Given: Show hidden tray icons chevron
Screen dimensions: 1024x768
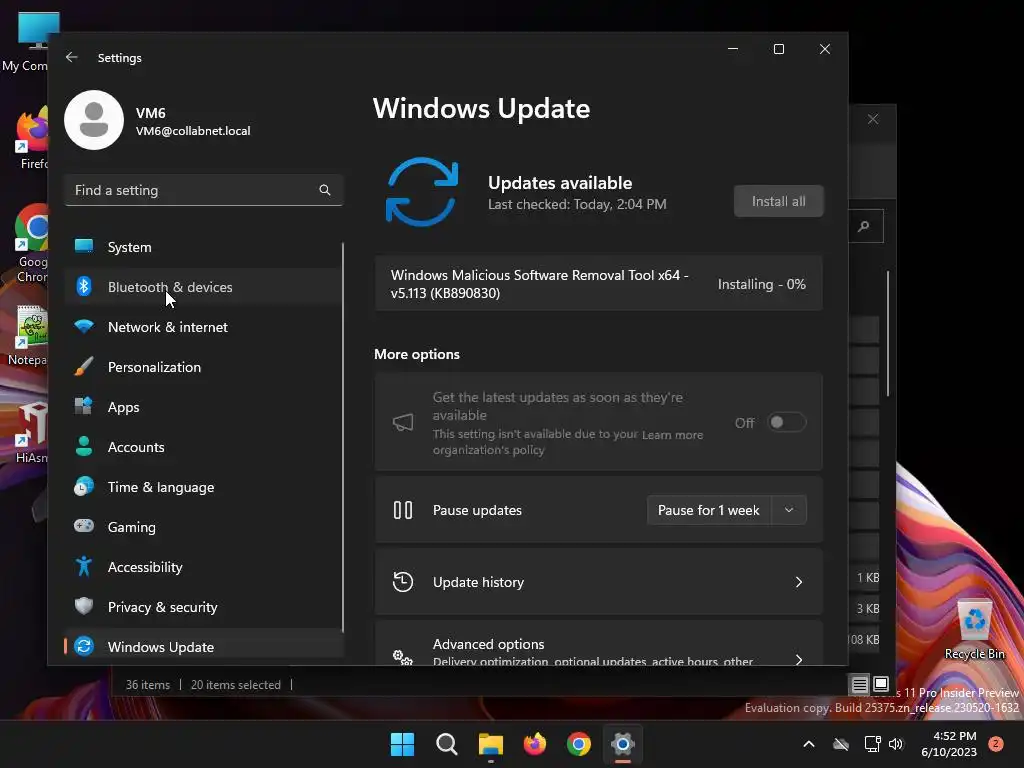Looking at the screenshot, I should click(808, 744).
